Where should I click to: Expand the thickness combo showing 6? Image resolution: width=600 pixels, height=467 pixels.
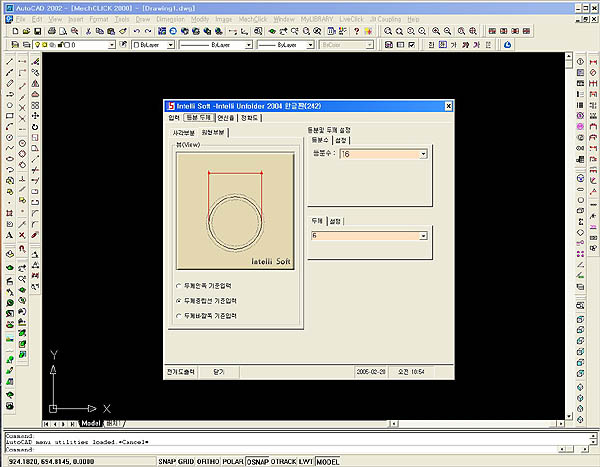(423, 236)
